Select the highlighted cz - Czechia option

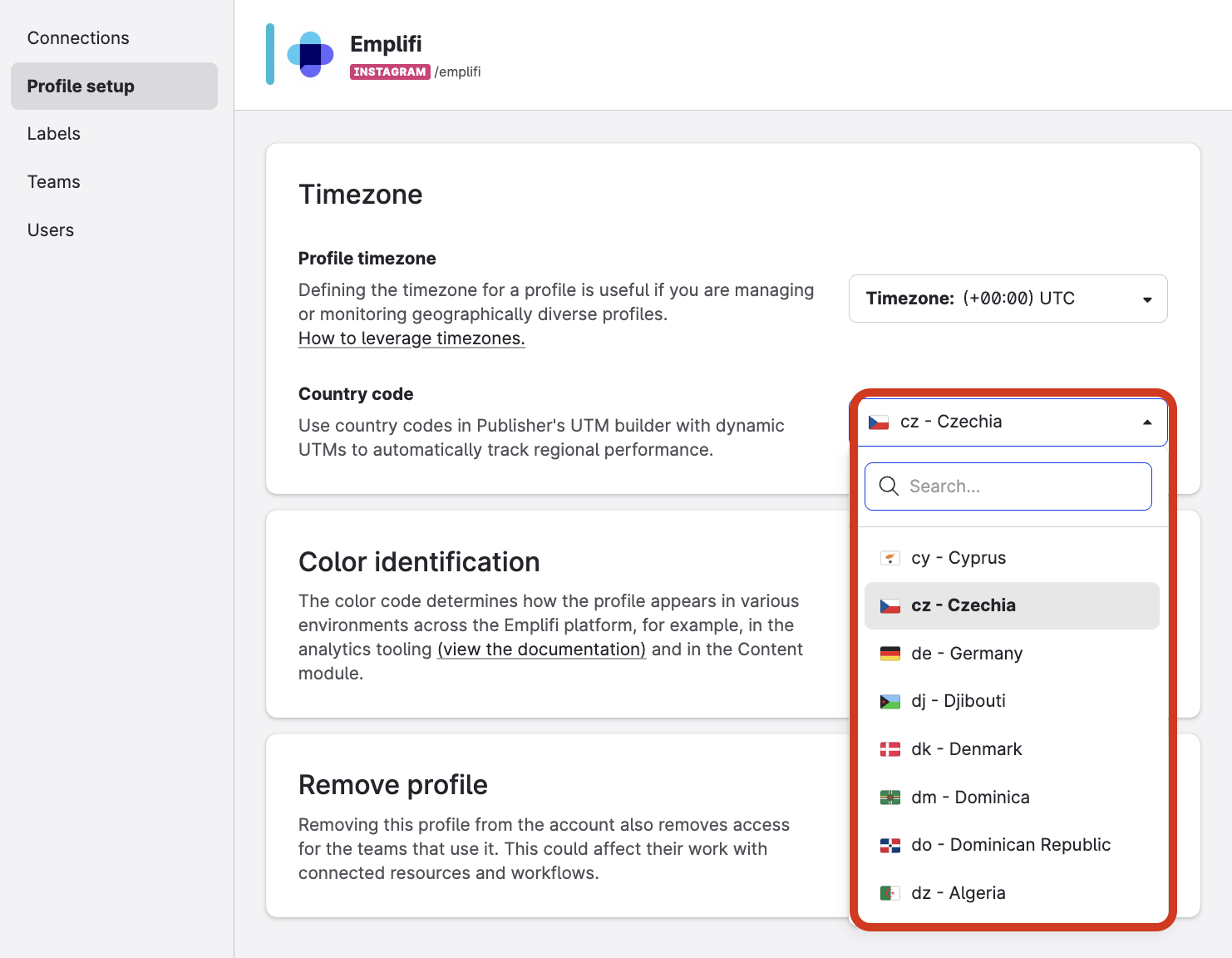point(1012,605)
